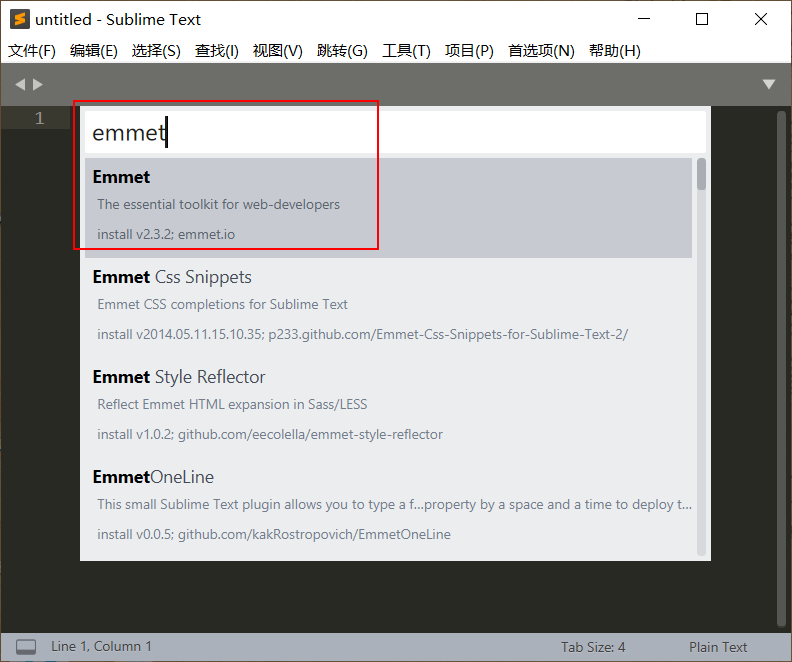Open the Plain Text syntax selector

[718, 647]
